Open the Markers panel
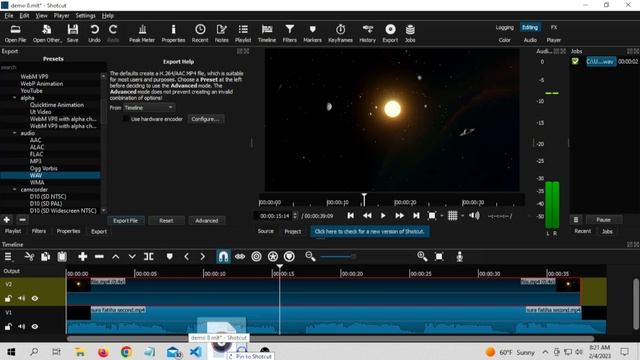The image size is (640, 360). point(313,33)
